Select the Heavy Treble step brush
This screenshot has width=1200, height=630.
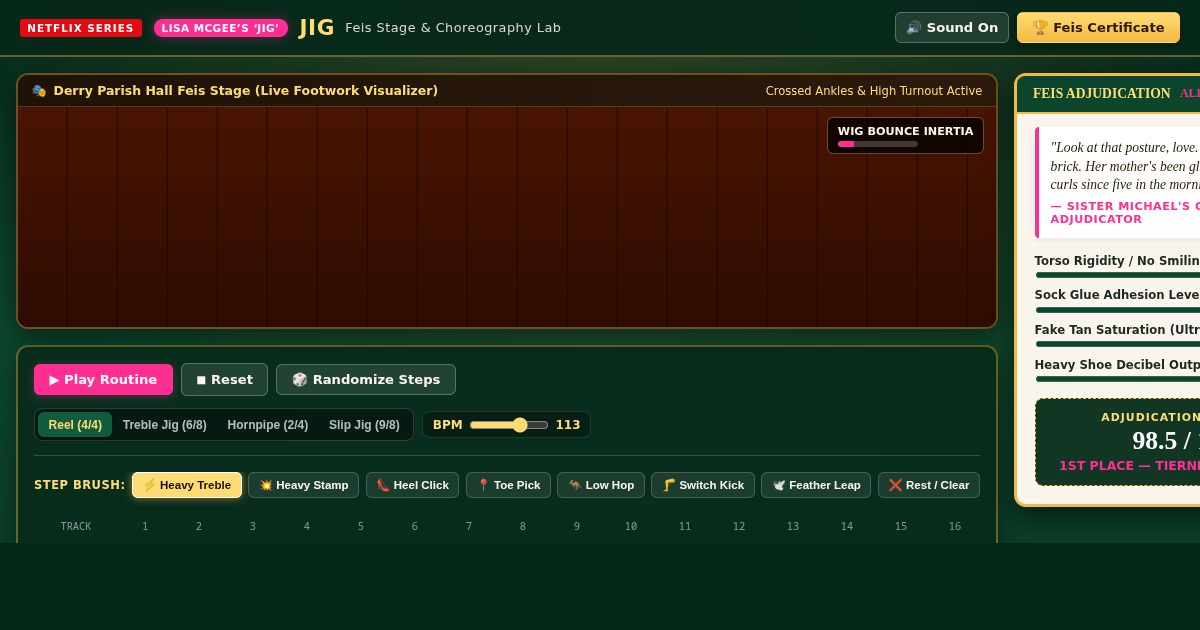(x=187, y=485)
